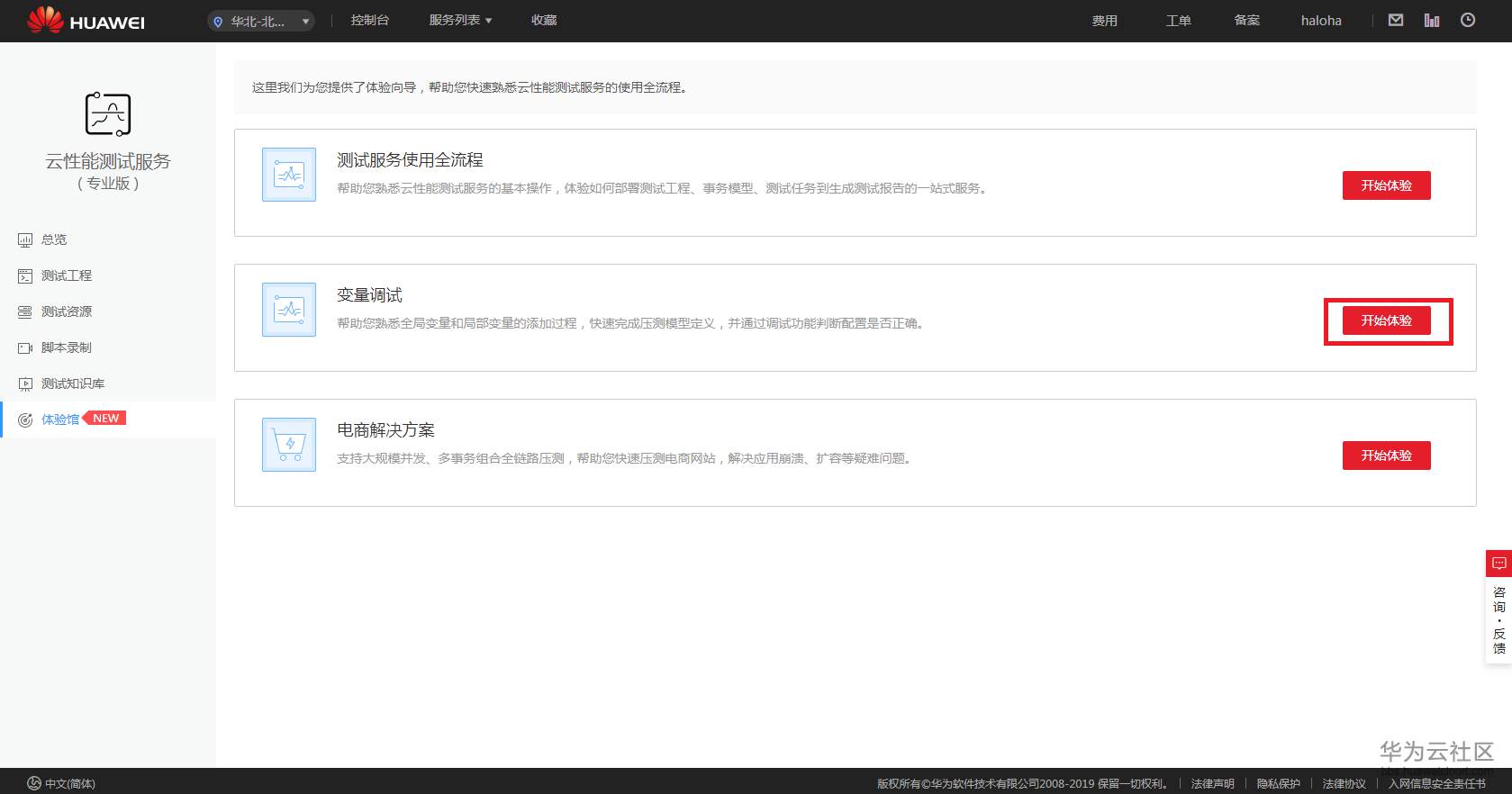Open the 隐私保护 footer link

click(1279, 784)
